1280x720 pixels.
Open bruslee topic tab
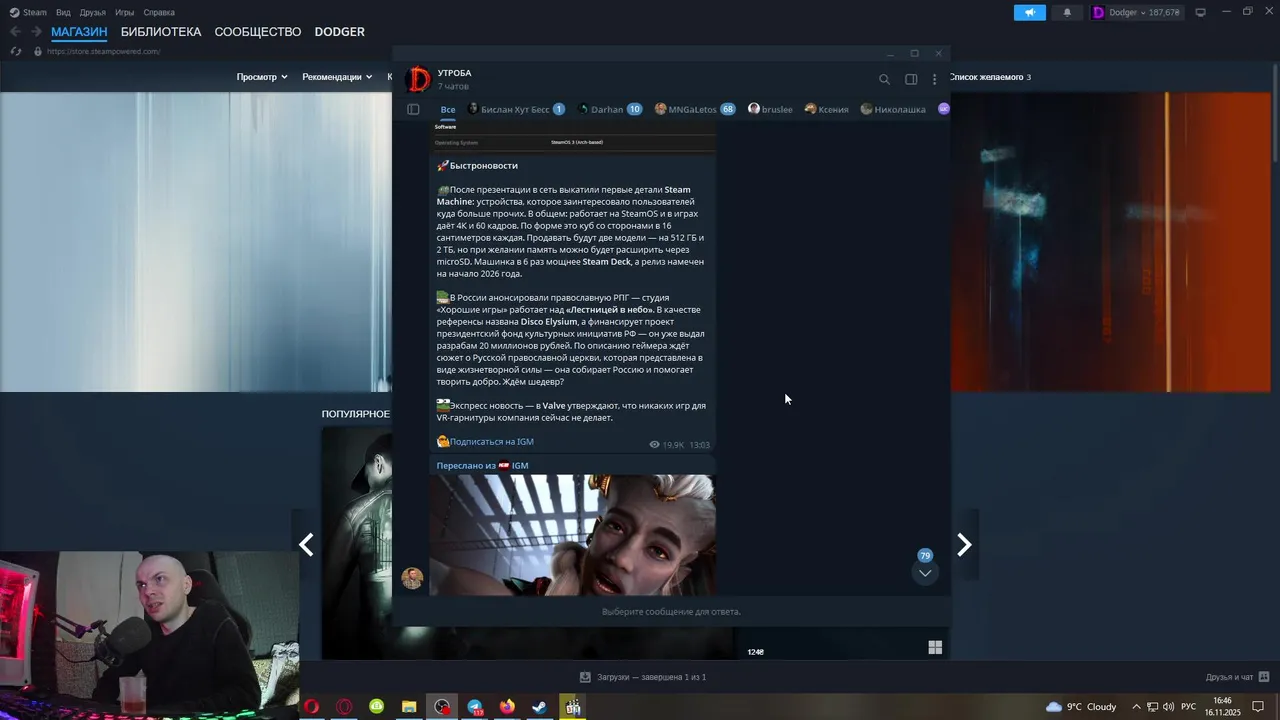click(x=770, y=109)
